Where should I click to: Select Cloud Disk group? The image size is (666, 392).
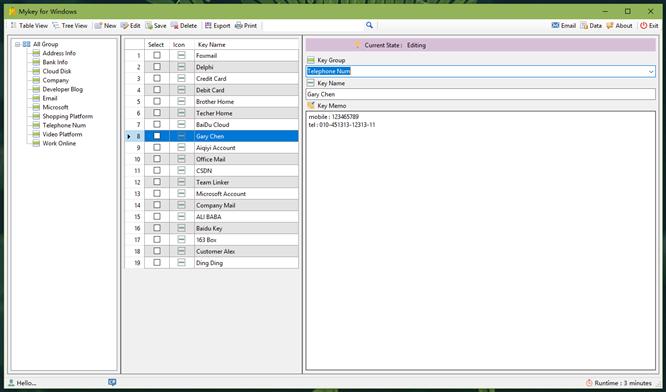[x=56, y=71]
